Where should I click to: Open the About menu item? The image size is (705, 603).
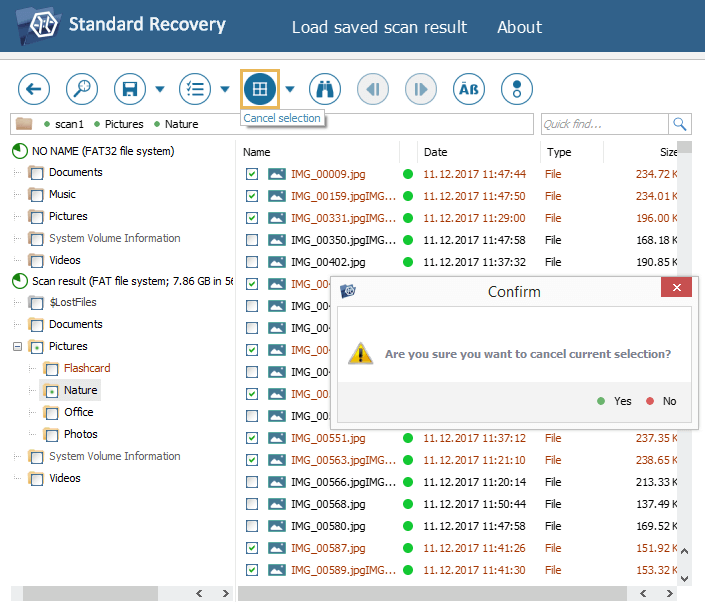point(519,27)
